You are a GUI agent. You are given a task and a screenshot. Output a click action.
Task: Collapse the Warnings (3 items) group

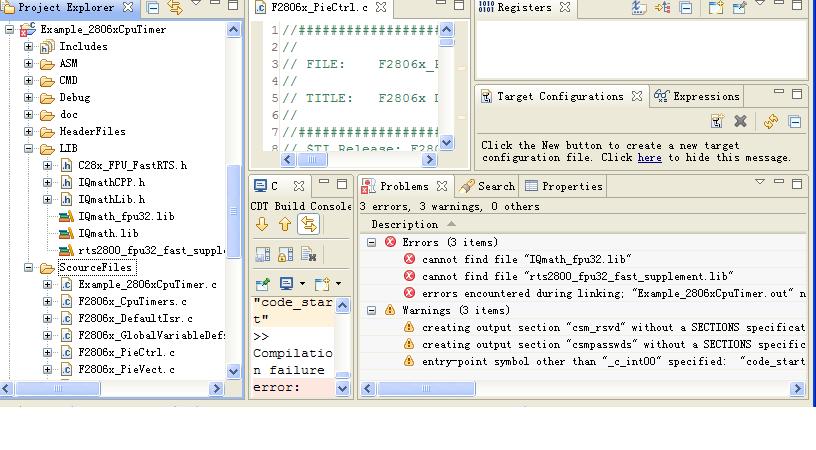(372, 311)
